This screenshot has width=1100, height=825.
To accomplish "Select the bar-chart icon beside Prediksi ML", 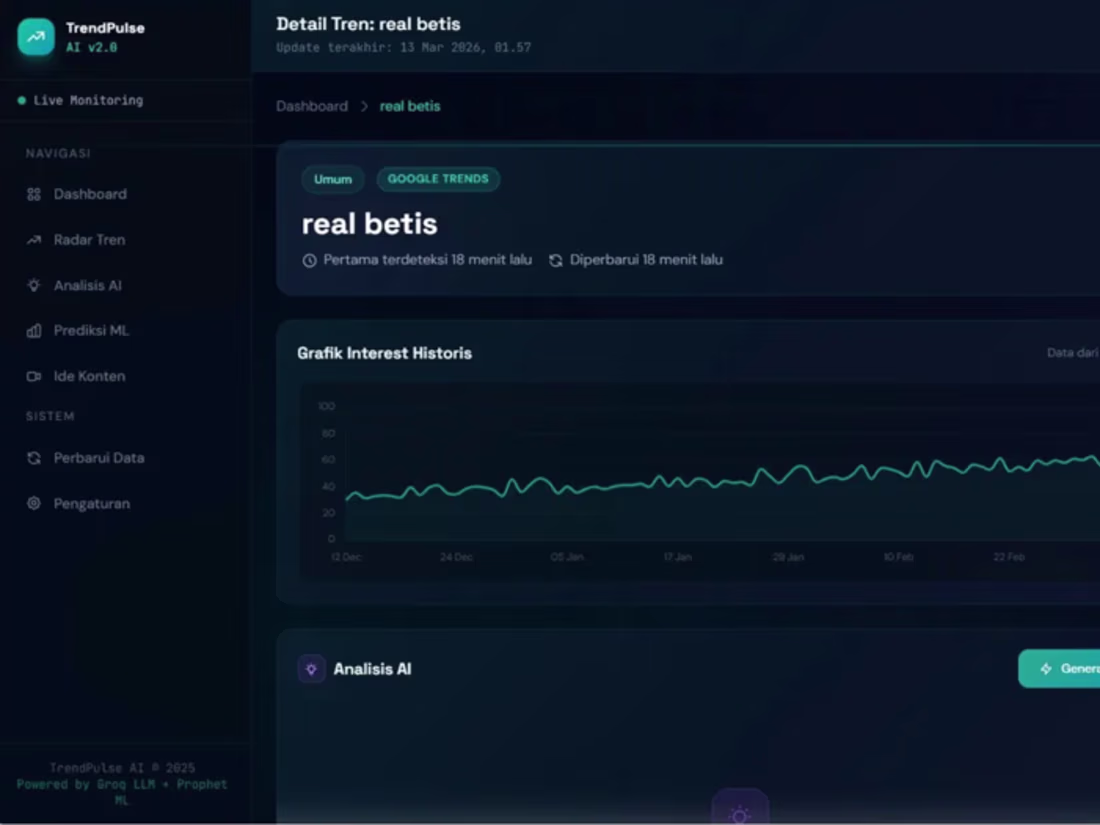I will pyautogui.click(x=36, y=330).
